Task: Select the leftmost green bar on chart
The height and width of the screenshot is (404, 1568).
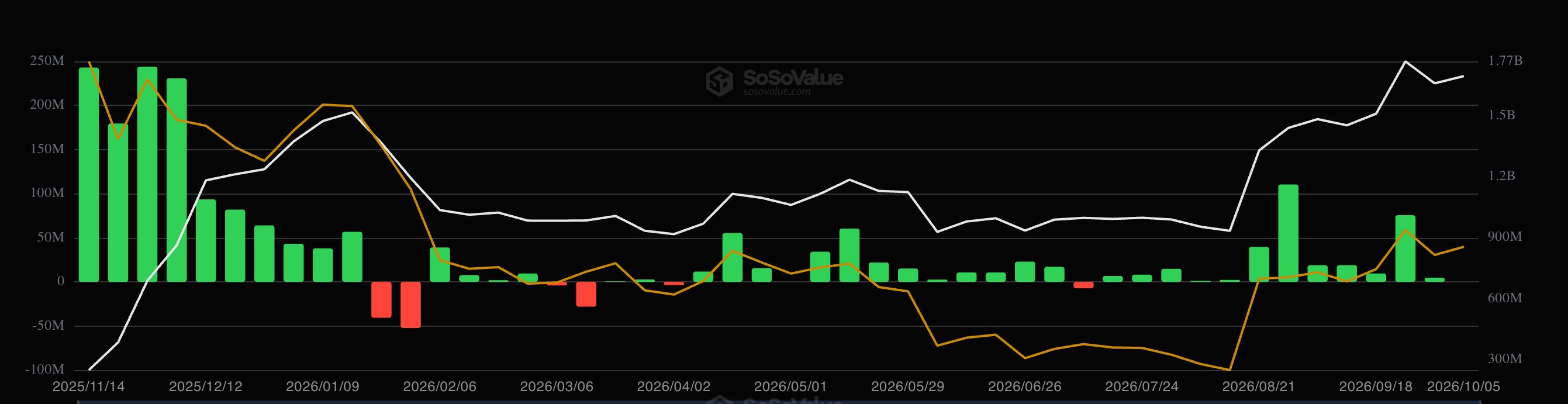Action: click(x=89, y=175)
